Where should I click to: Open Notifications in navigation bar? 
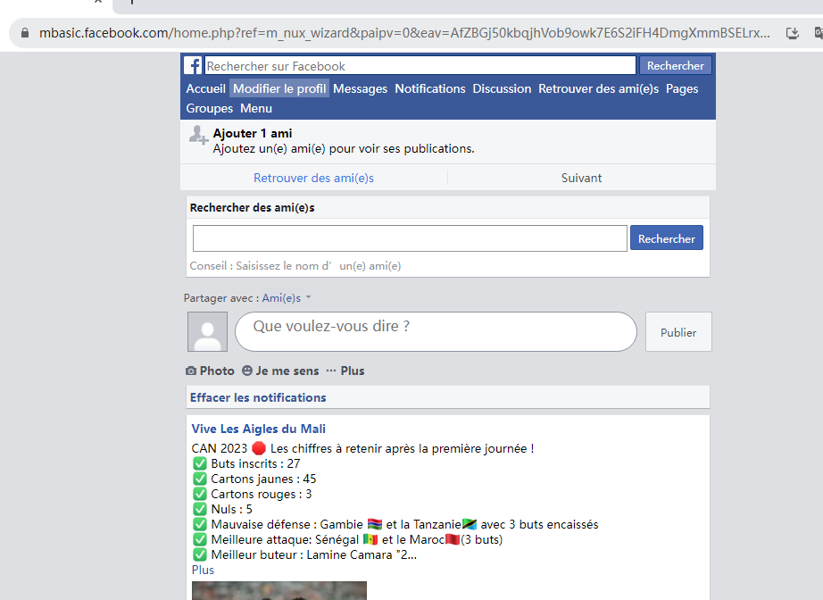(430, 89)
